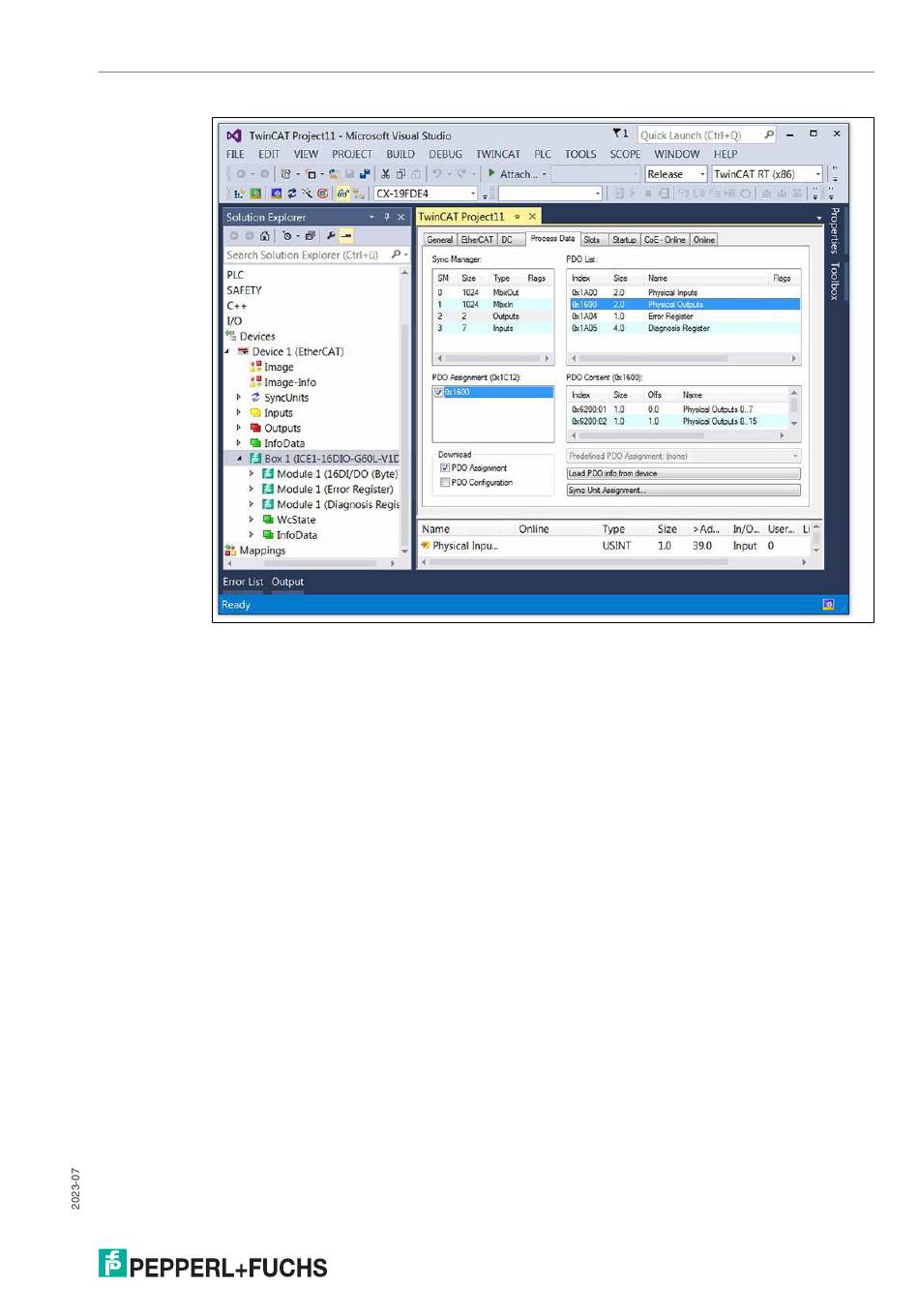Click the TwinCAT toggle free run icon
919x1316 pixels.
pyautogui.click(x=323, y=194)
